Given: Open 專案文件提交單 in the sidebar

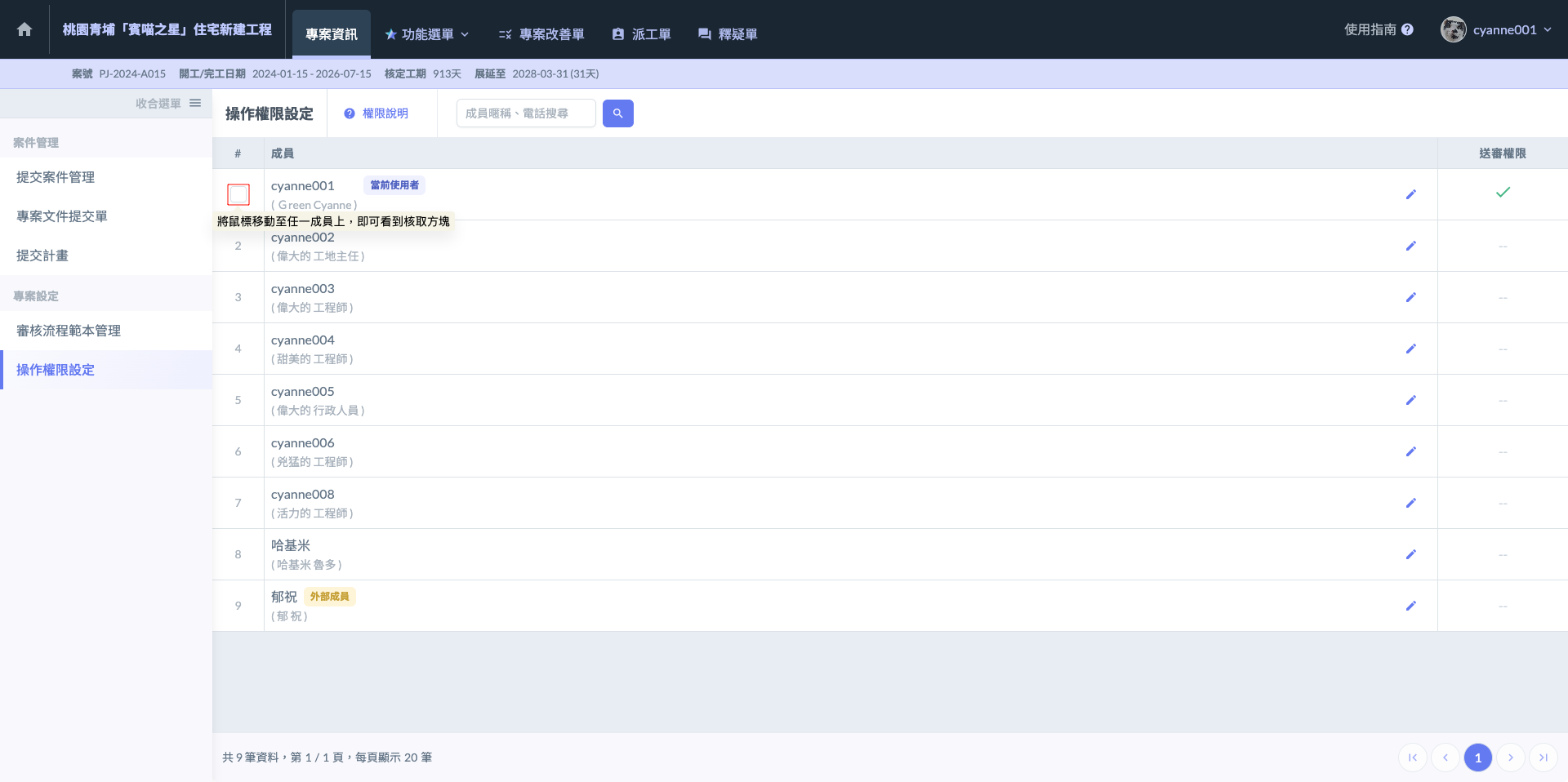Looking at the screenshot, I should coord(106,216).
